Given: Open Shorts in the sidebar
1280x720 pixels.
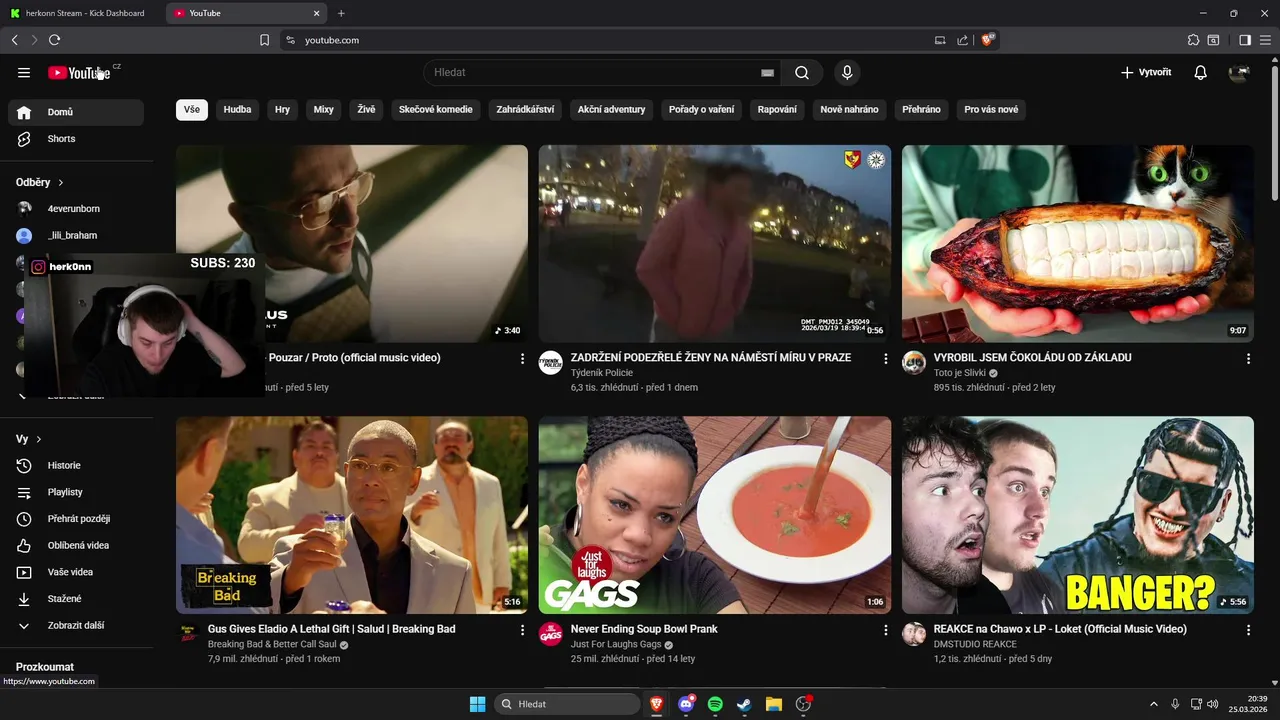Looking at the screenshot, I should point(76,139).
